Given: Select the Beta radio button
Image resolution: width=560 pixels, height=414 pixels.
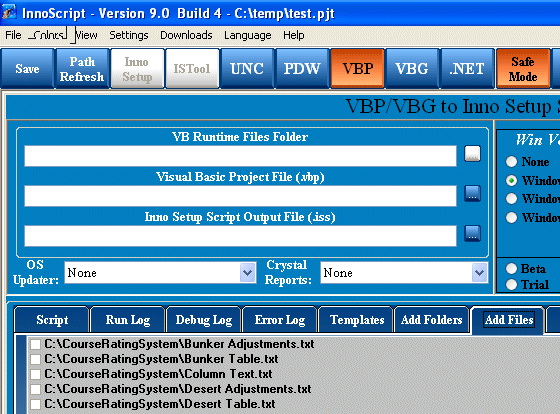Looking at the screenshot, I should pos(511,268).
